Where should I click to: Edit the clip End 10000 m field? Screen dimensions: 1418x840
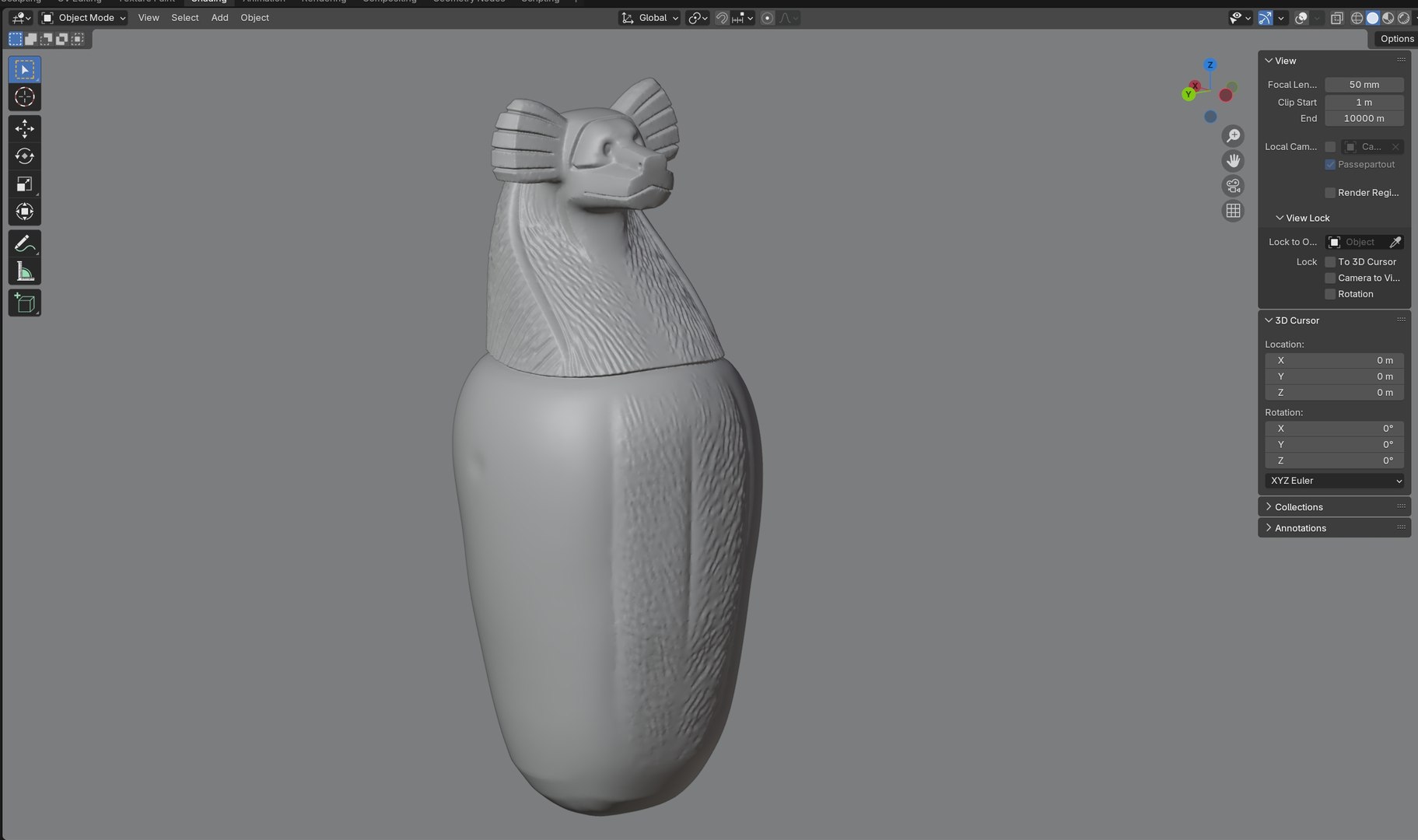1364,119
